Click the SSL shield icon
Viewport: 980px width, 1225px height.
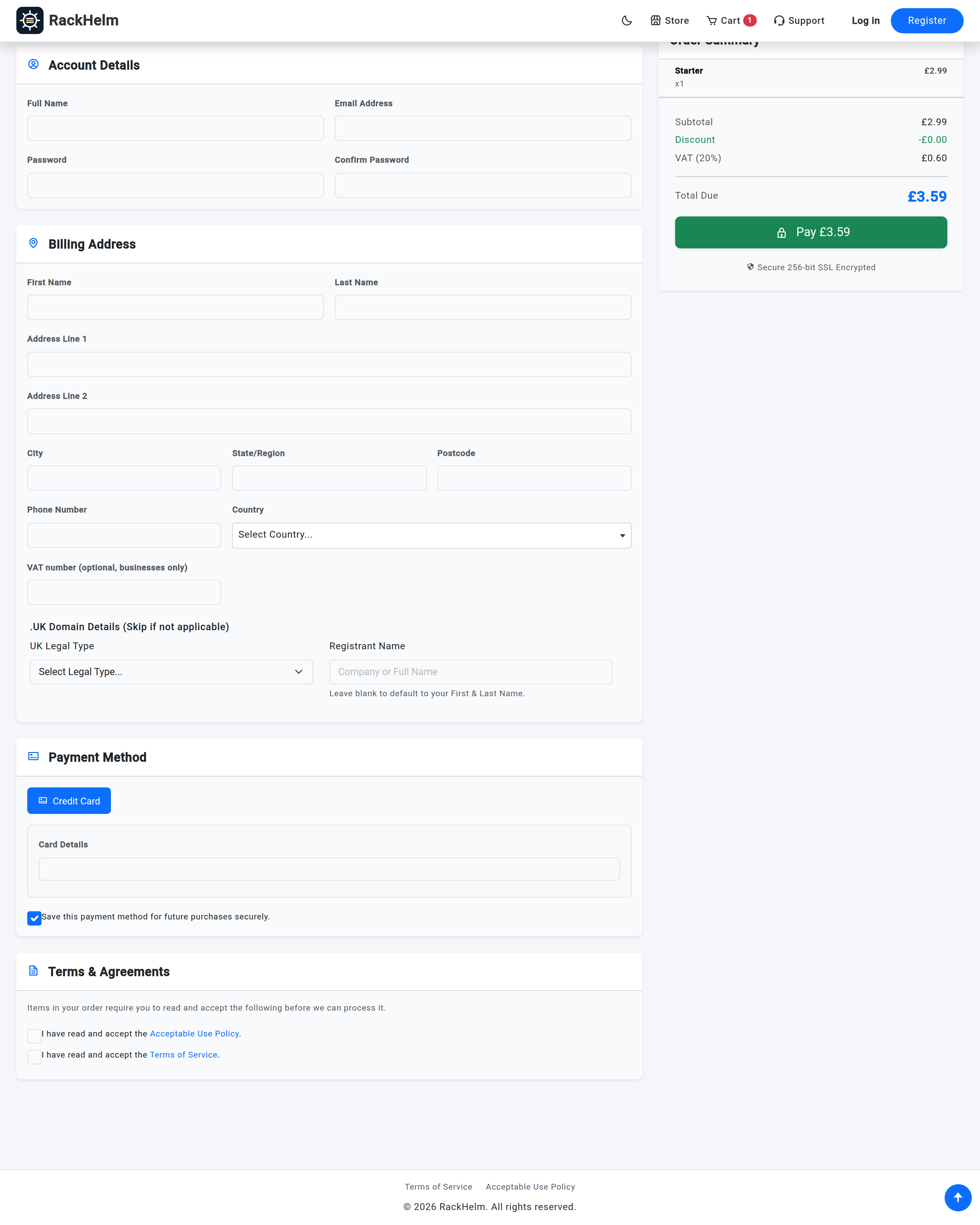(x=750, y=267)
